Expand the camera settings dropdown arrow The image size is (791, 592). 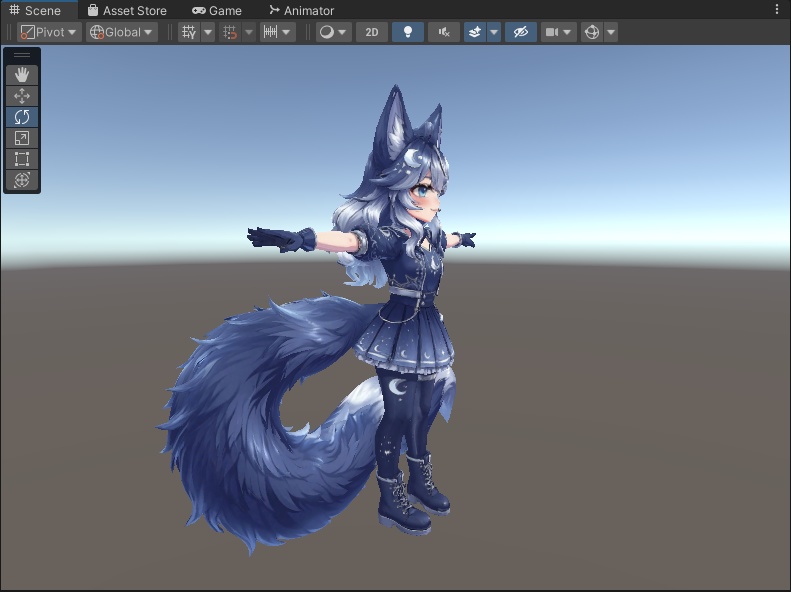(x=568, y=32)
